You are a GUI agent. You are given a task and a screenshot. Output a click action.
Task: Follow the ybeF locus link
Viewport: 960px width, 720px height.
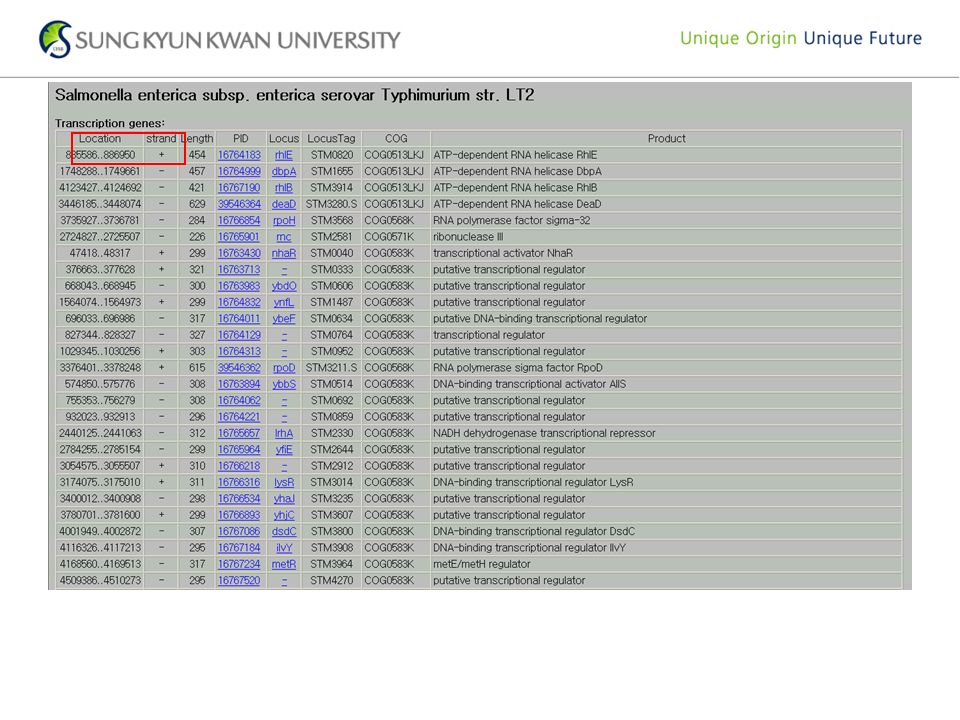click(x=284, y=319)
